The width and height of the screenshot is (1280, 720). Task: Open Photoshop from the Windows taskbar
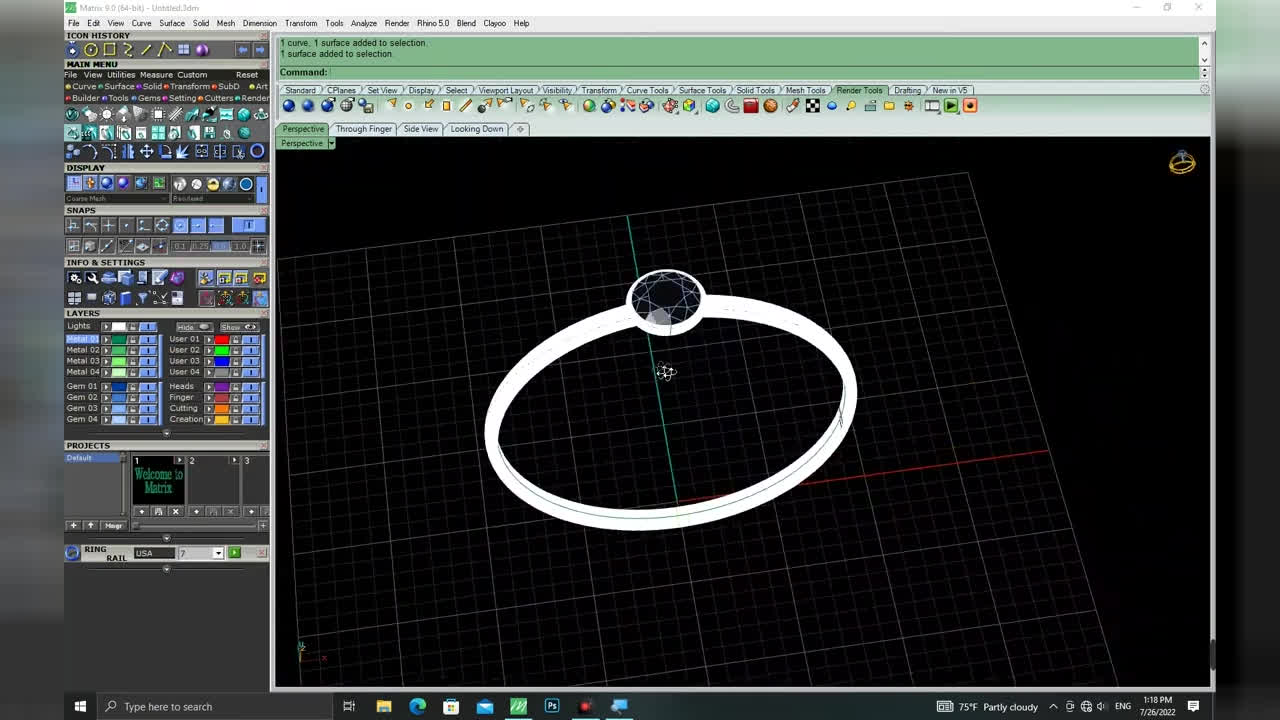point(552,706)
